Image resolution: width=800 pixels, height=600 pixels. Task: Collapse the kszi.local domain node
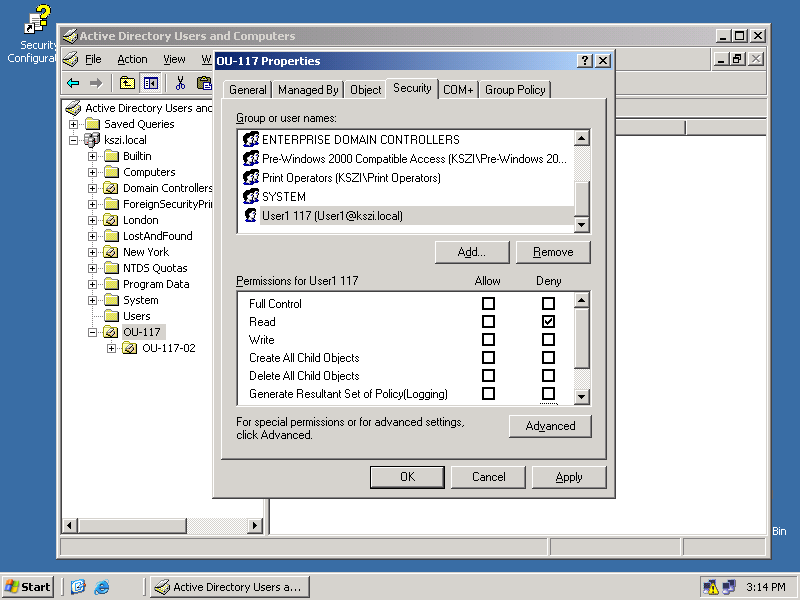tap(73, 140)
